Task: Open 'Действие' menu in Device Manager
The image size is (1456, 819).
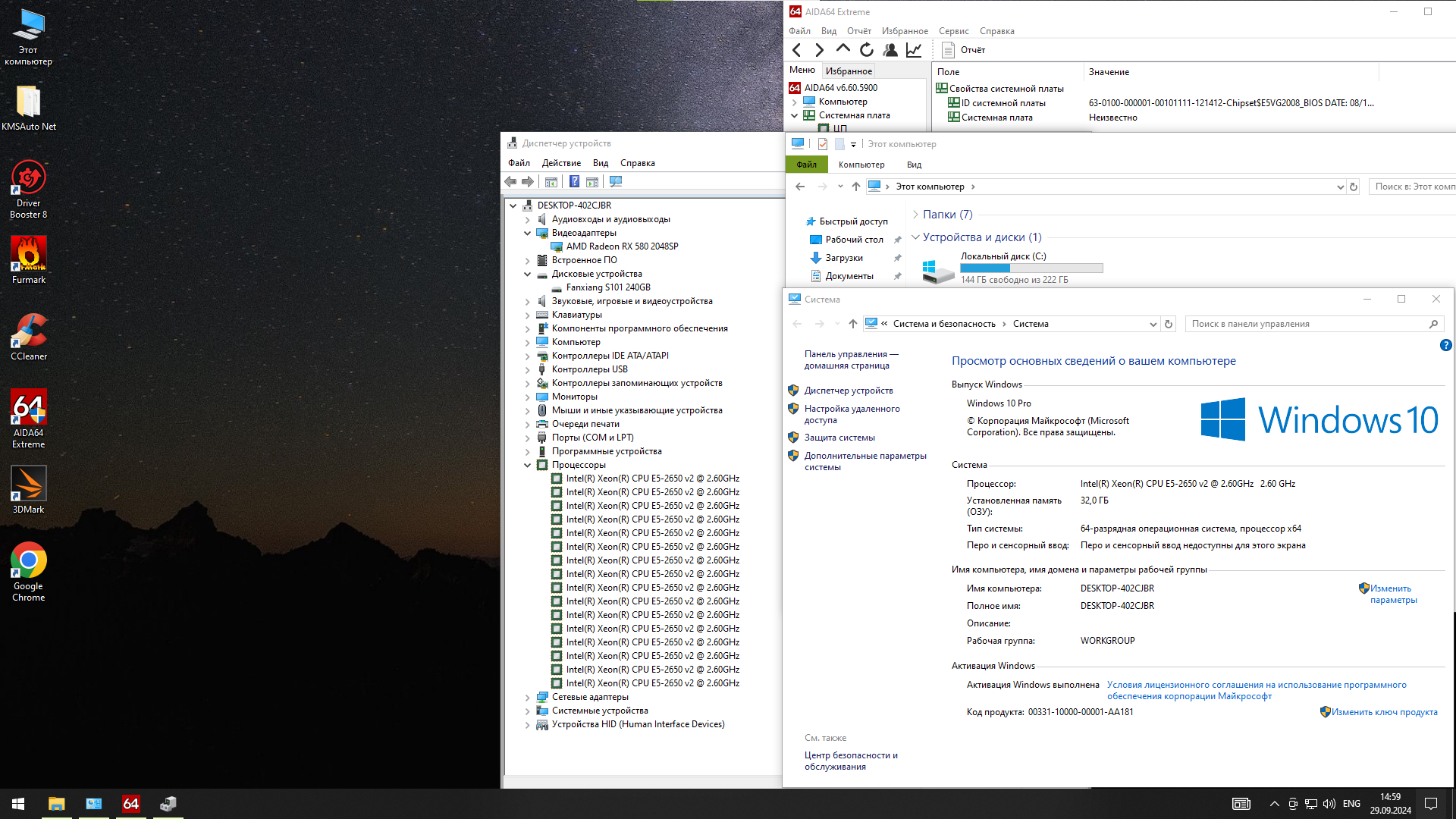Action: tap(561, 163)
